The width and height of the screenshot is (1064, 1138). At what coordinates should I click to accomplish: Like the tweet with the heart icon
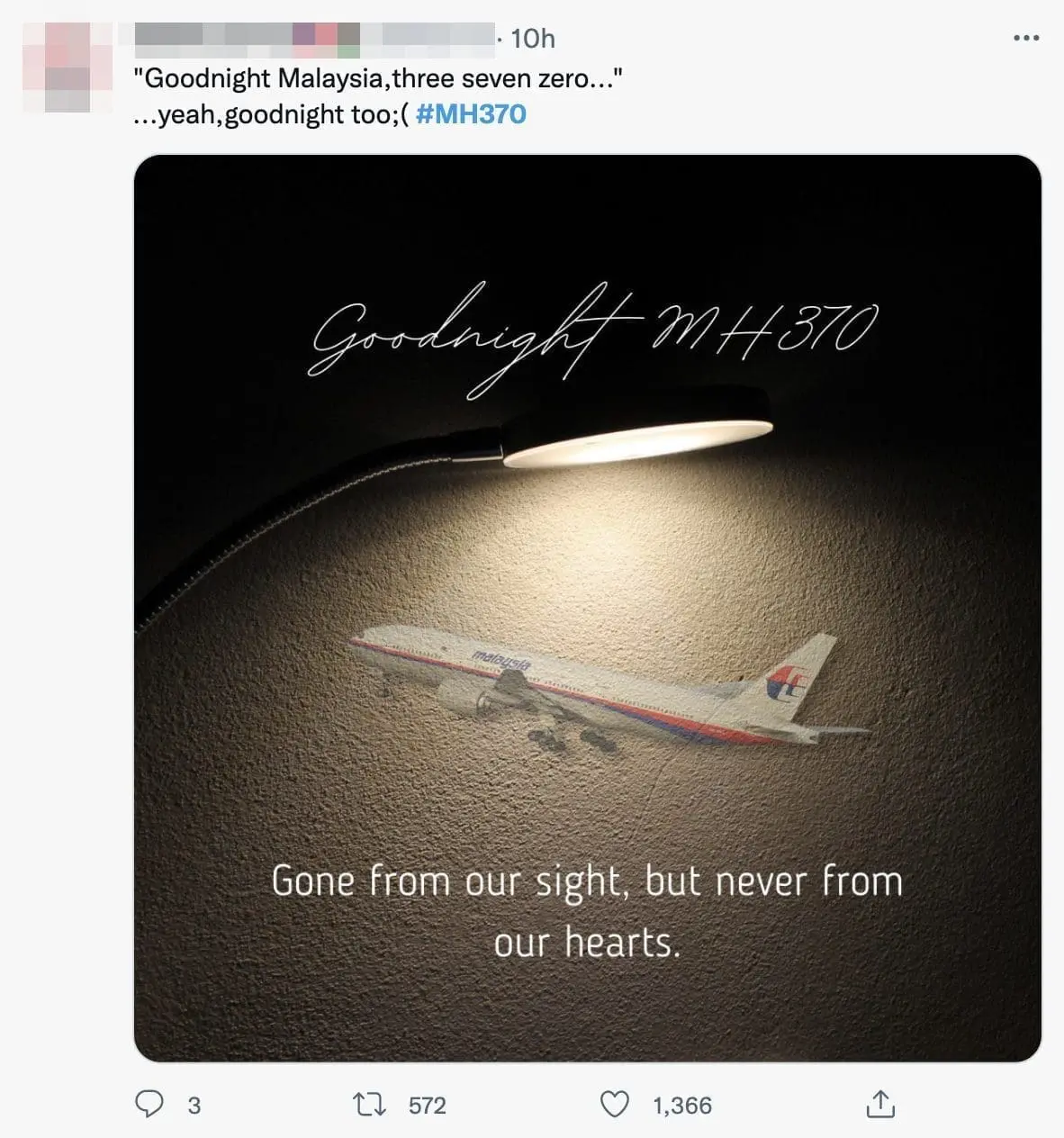tap(615, 1105)
